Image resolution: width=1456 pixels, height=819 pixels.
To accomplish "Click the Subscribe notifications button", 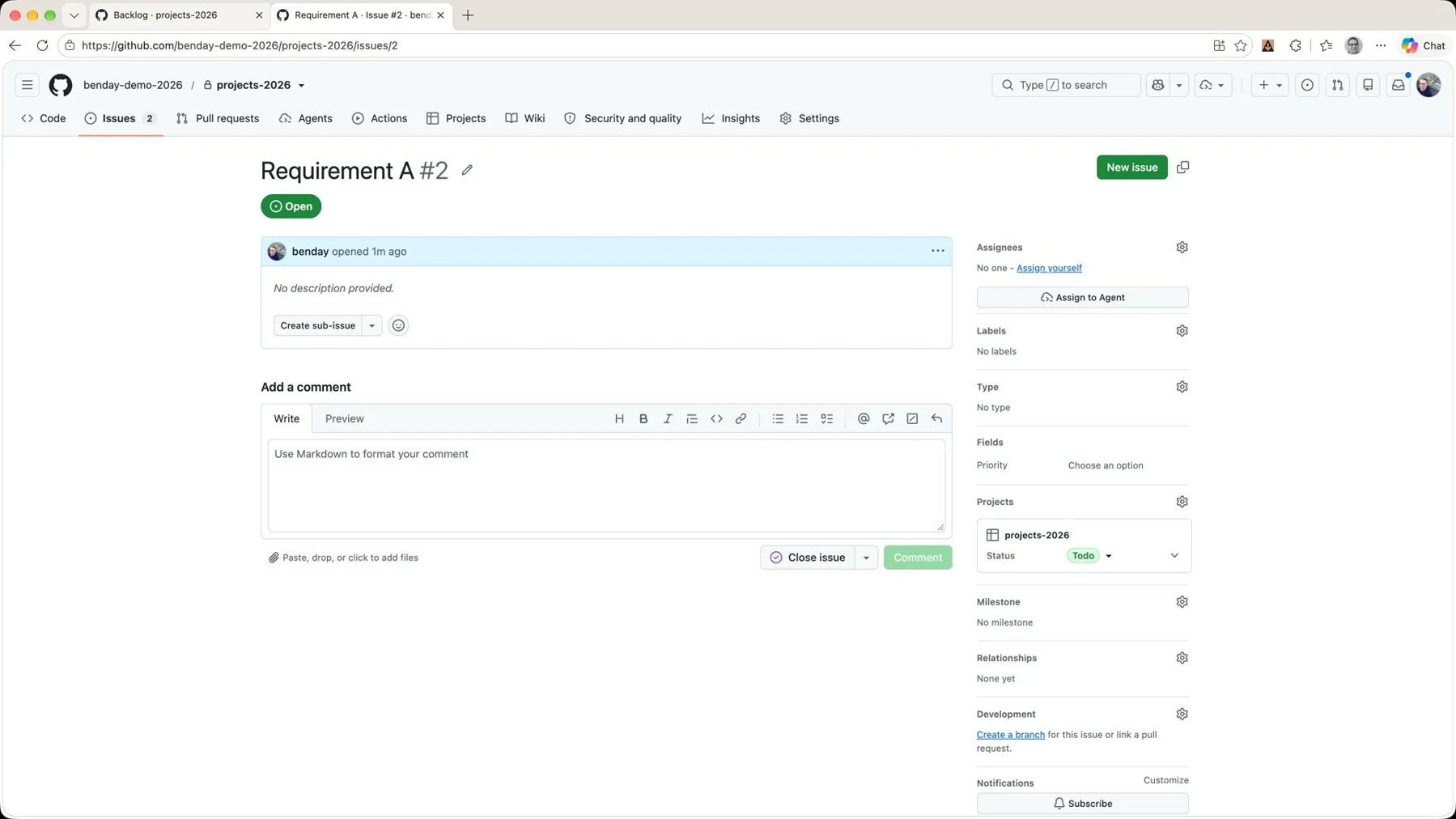I will (1082, 804).
